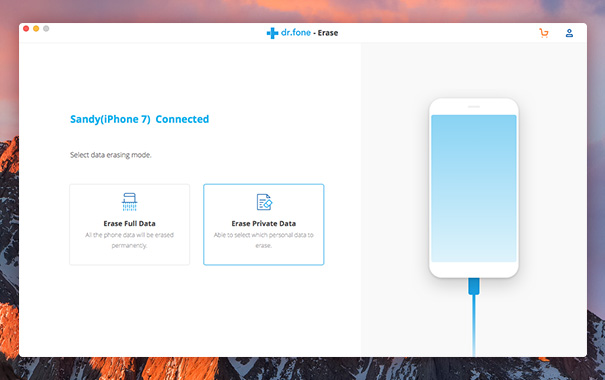Minimize the window with yellow button
Viewport: 605px width, 380px height.
(36, 29)
